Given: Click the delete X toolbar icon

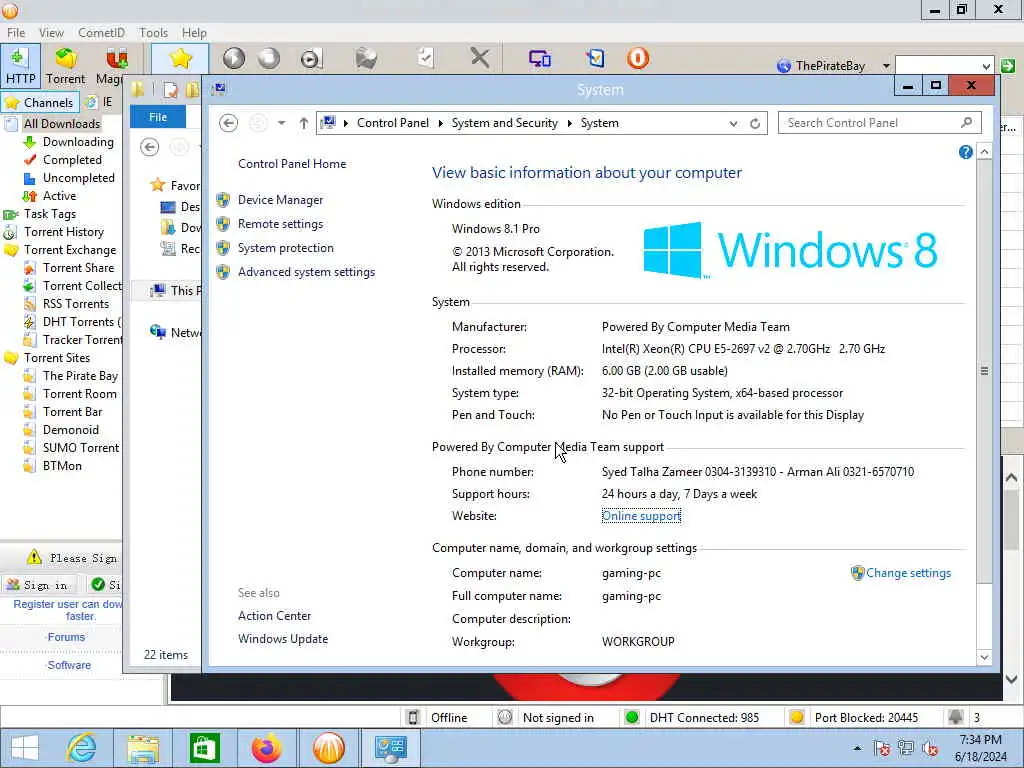Looking at the screenshot, I should click(x=480, y=58).
